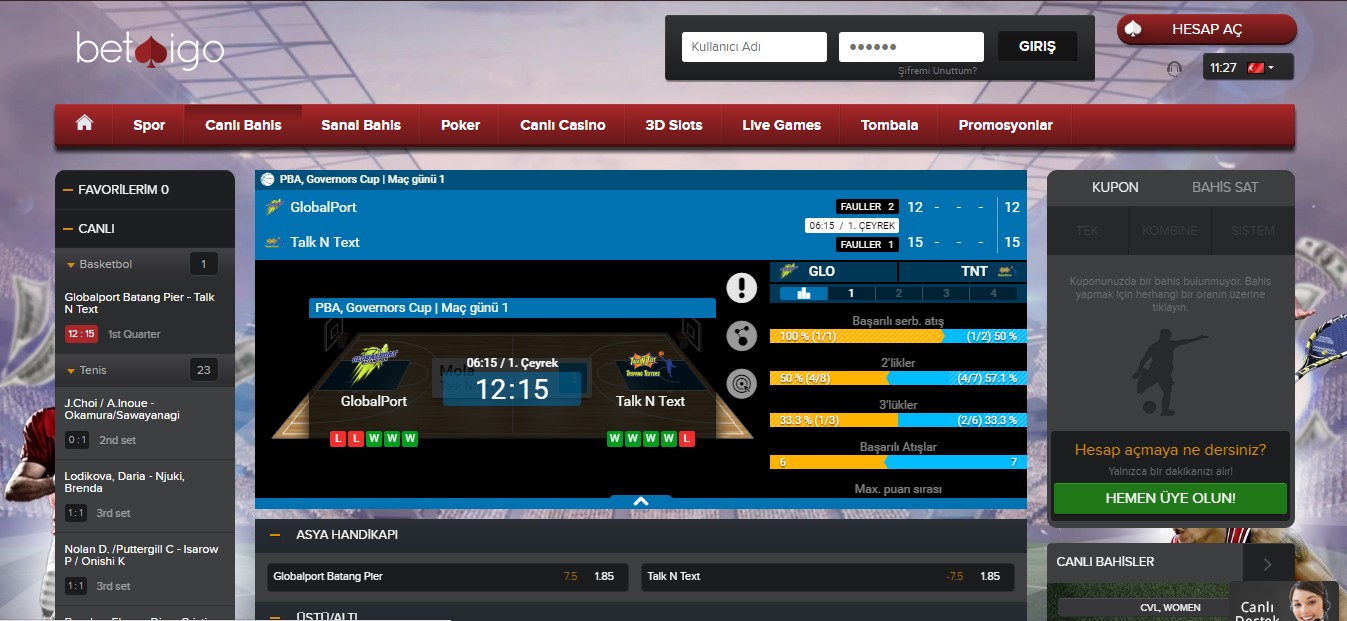Open the head-to-head connections icon
1347x621 pixels.
741,335
